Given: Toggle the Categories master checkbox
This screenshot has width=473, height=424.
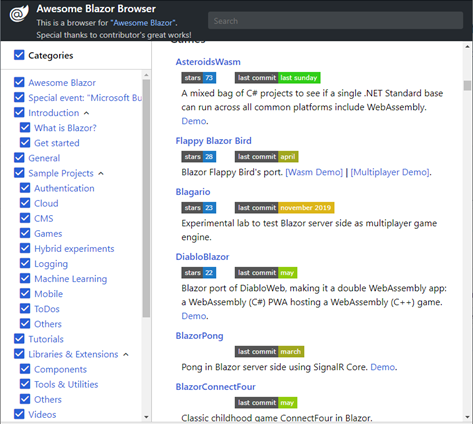Looking at the screenshot, I should [x=19, y=55].
